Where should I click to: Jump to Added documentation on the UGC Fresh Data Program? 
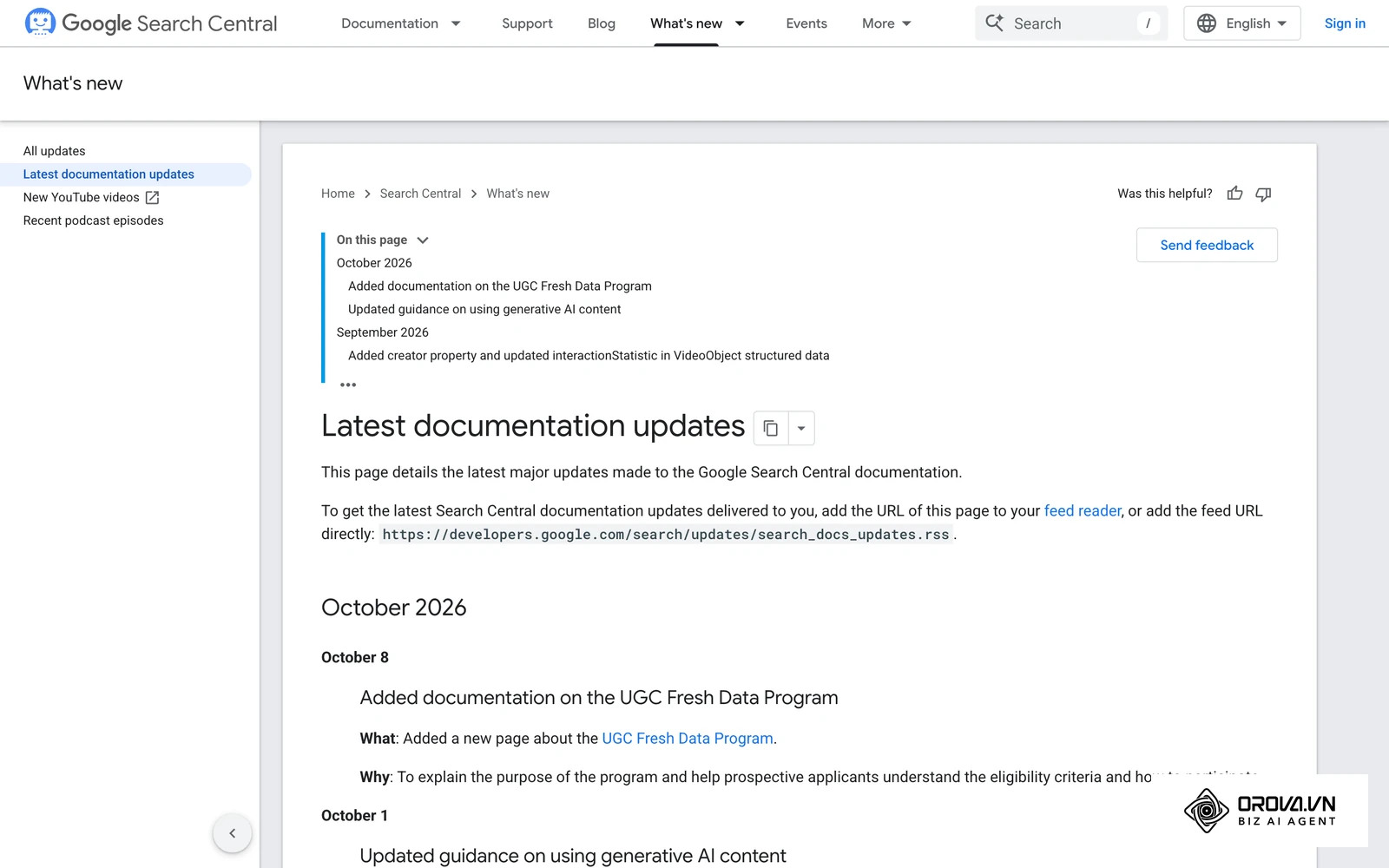tap(499, 286)
